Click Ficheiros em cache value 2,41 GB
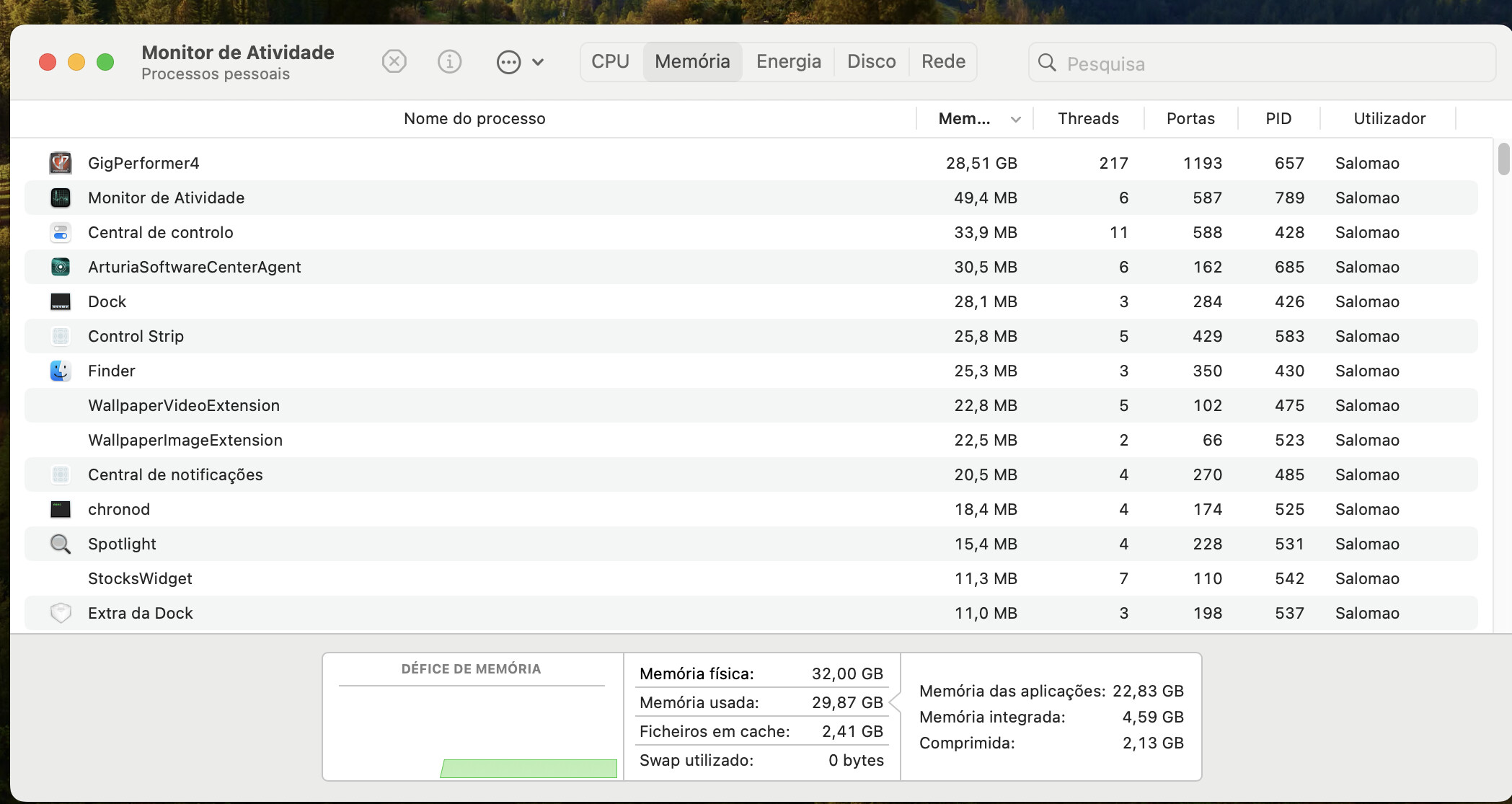The width and height of the screenshot is (1512, 804). tap(852, 731)
